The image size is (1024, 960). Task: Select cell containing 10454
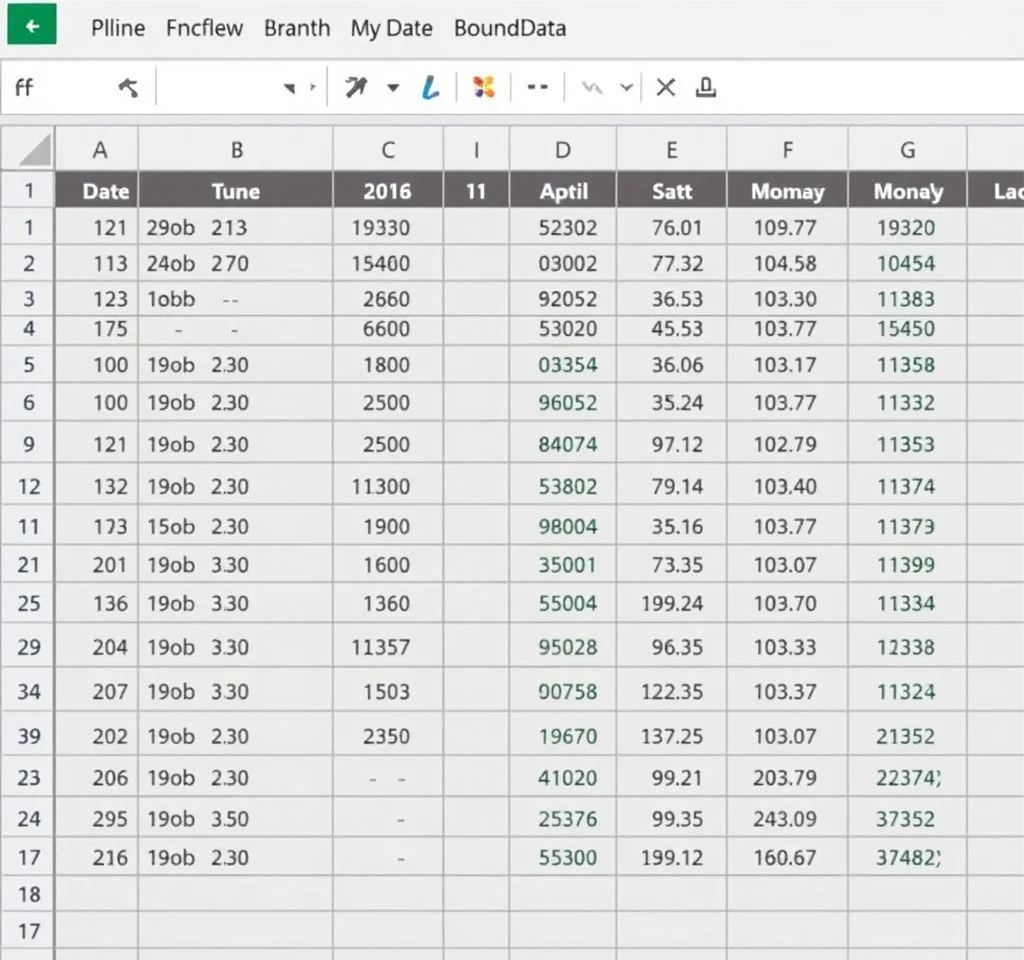pyautogui.click(x=907, y=263)
